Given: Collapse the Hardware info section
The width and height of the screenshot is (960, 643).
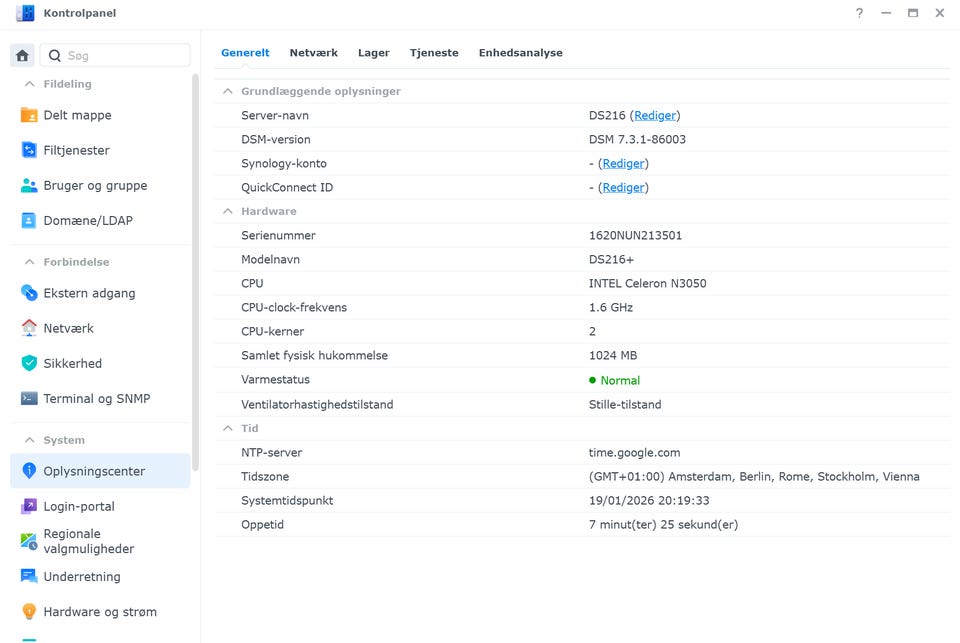Looking at the screenshot, I should tap(228, 211).
